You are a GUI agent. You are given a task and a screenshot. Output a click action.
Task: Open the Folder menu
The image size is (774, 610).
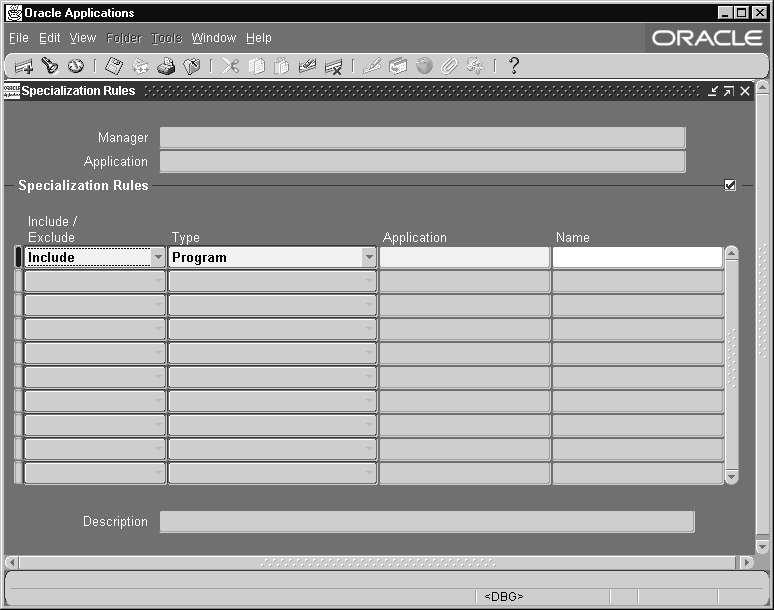[x=124, y=38]
